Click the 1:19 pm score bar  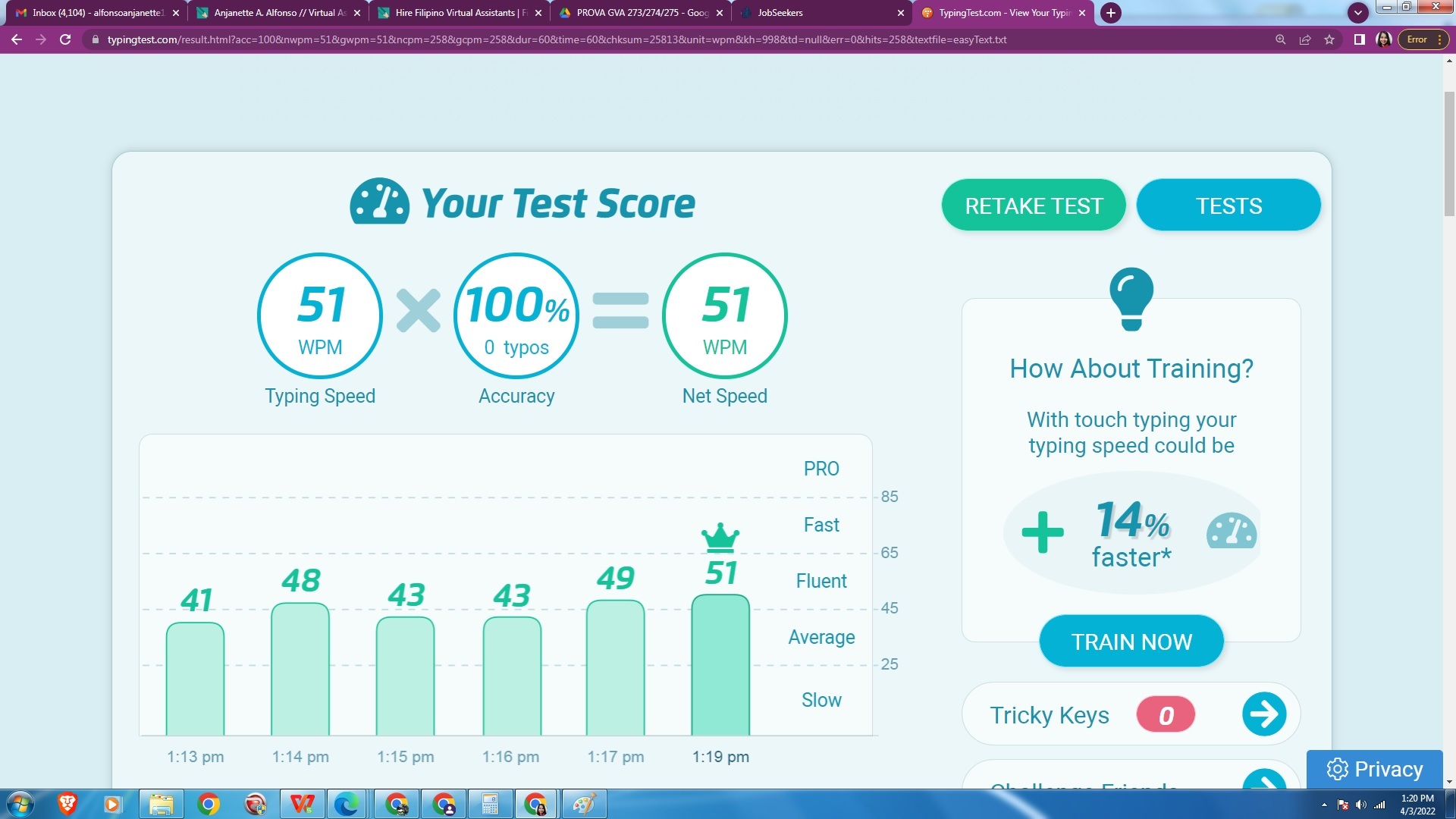(x=720, y=665)
